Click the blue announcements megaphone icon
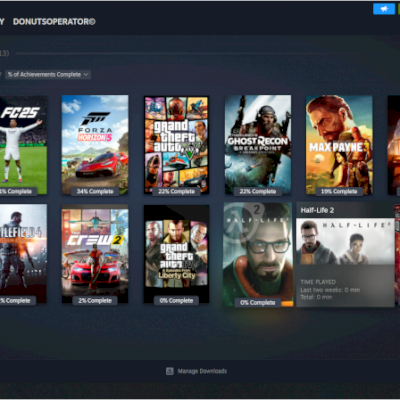Screen dimensions: 400x400 [x=384, y=9]
